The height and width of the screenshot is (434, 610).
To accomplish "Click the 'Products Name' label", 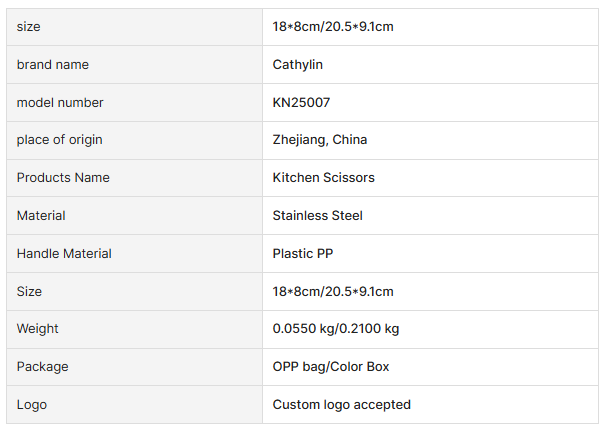I will (63, 178).
